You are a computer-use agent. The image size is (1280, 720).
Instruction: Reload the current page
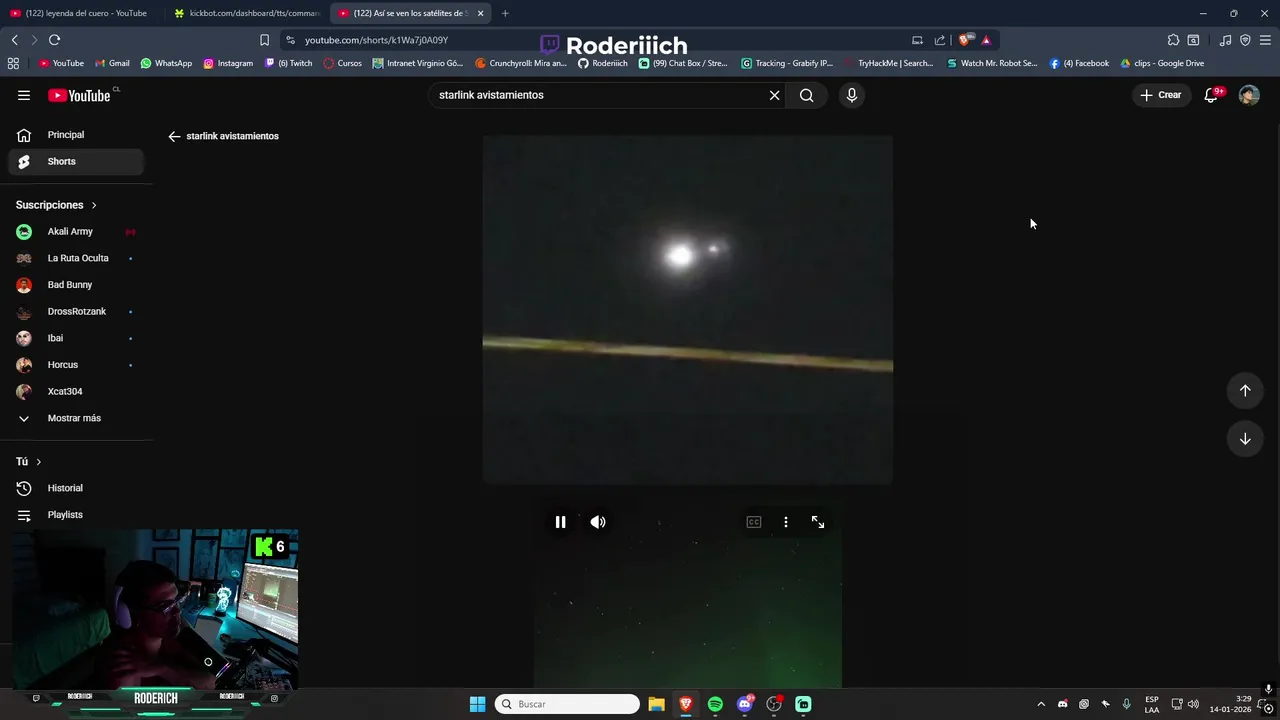[54, 40]
